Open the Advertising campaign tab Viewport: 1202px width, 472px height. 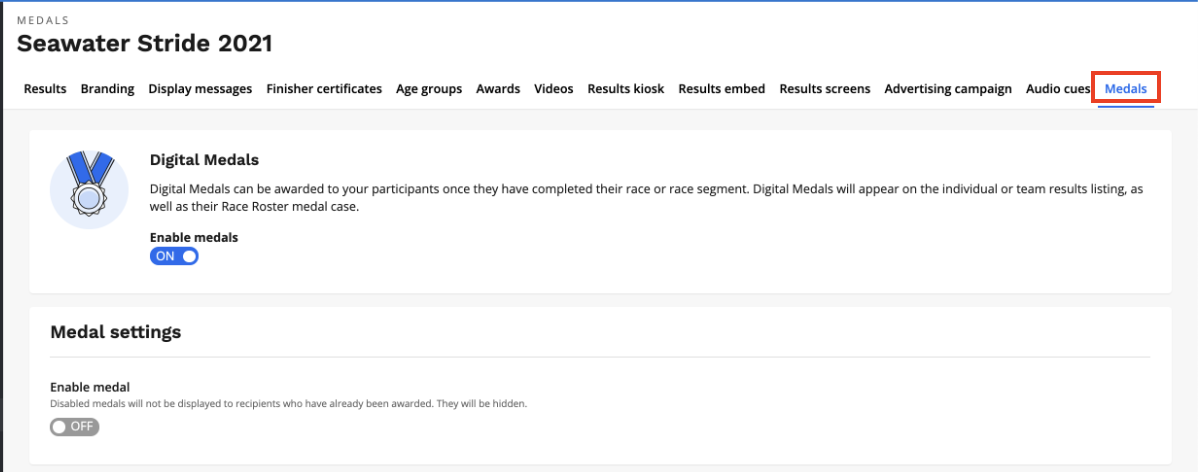coord(948,89)
